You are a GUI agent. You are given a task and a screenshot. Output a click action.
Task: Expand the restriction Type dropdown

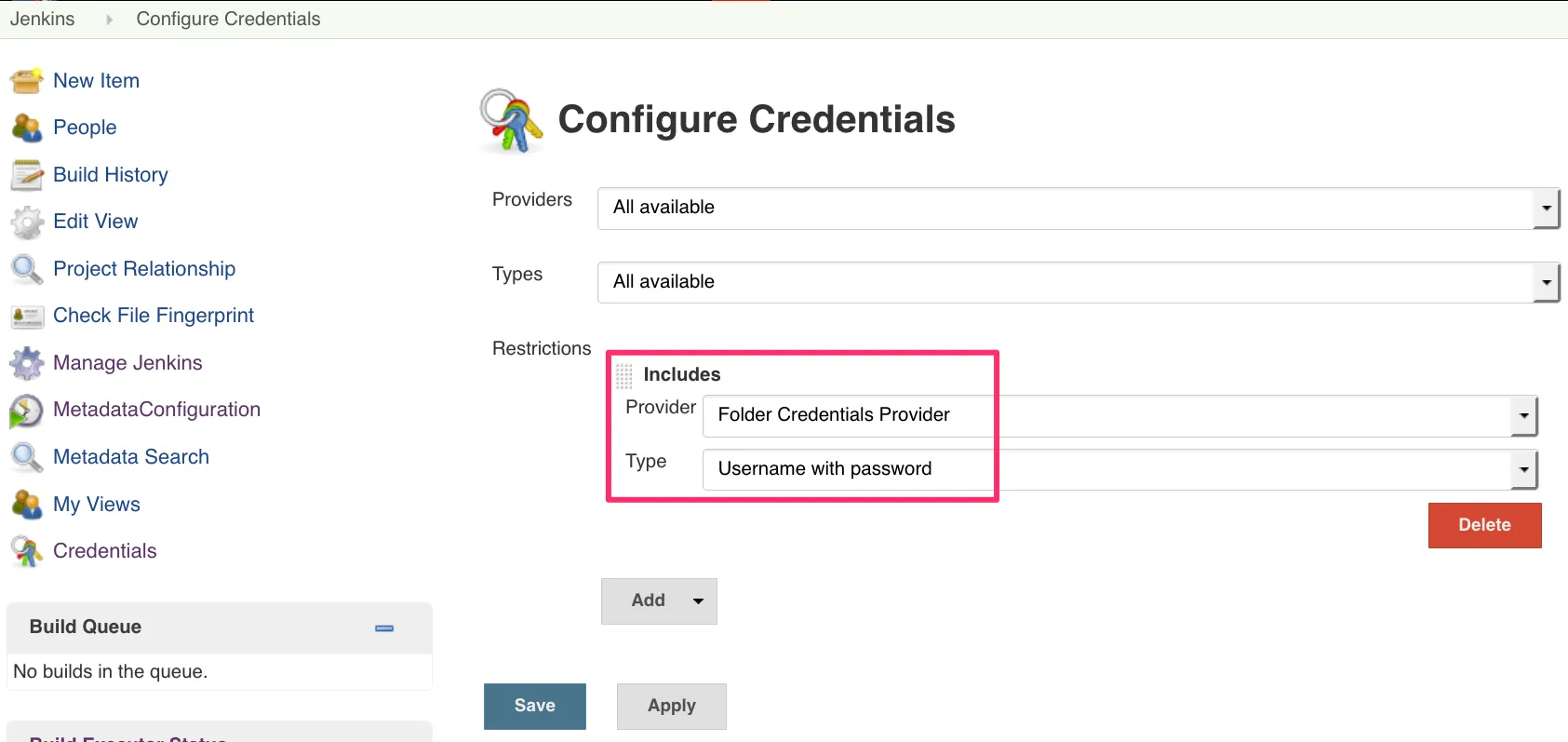tap(1522, 469)
